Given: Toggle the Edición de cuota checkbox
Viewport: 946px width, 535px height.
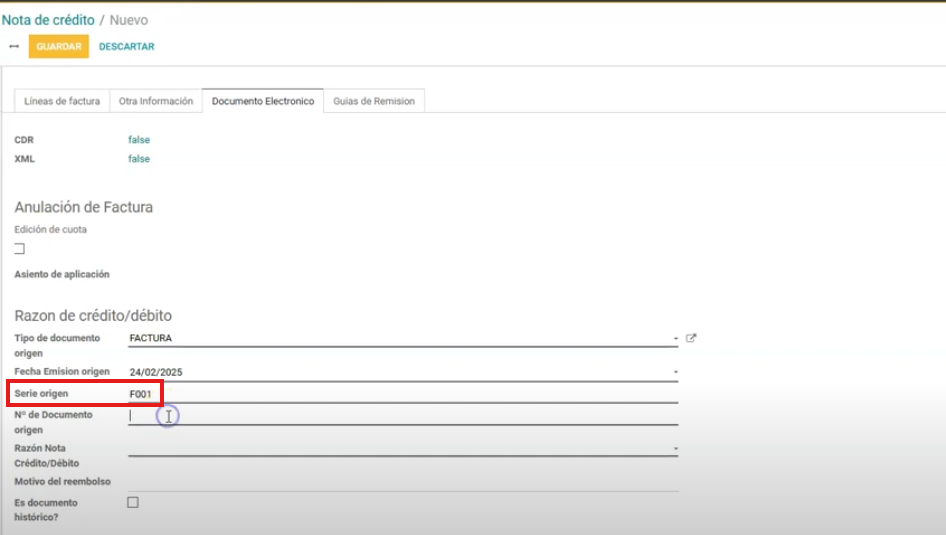Looking at the screenshot, I should pos(19,248).
